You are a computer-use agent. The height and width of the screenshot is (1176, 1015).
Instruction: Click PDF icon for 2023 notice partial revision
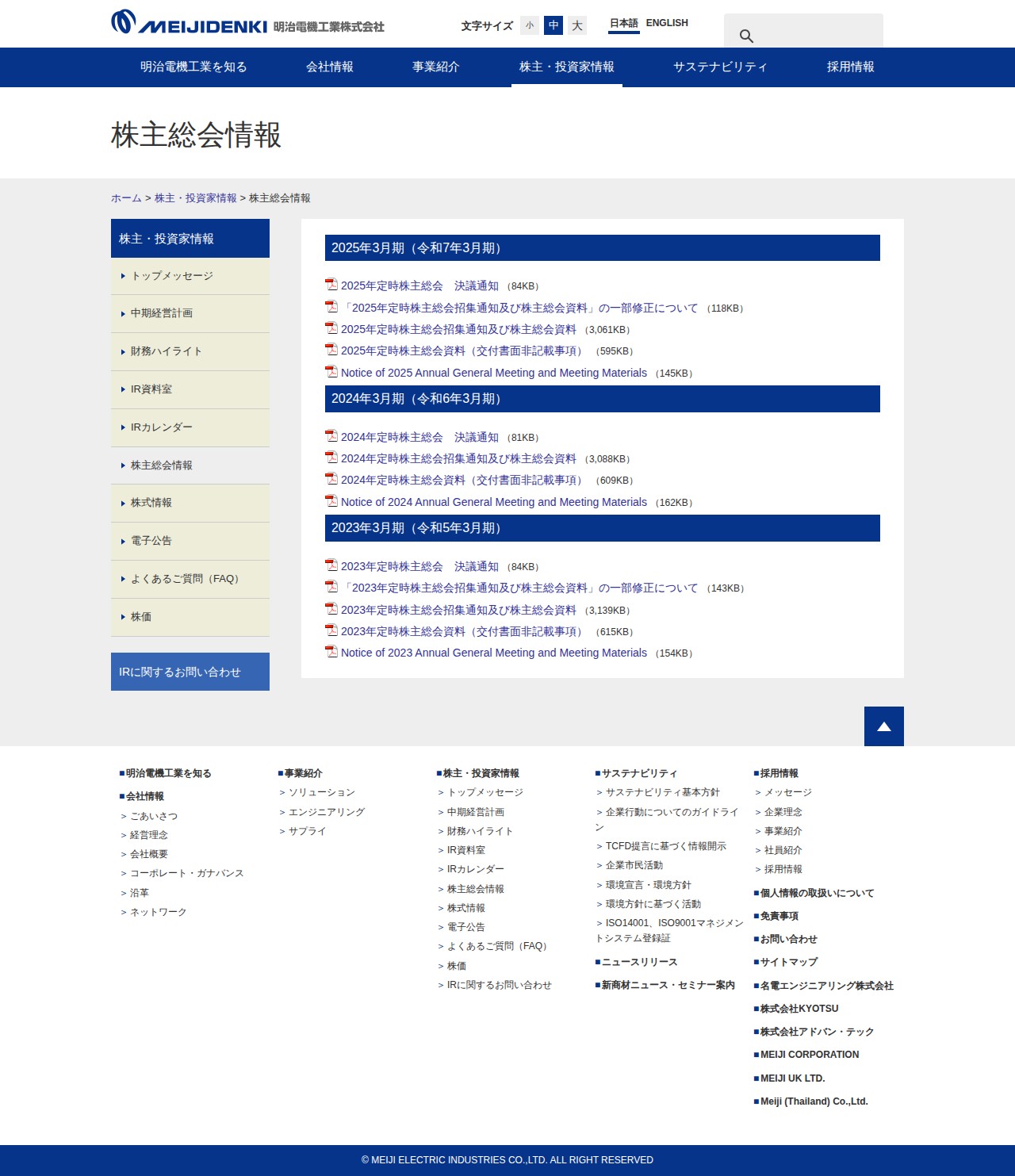(331, 586)
